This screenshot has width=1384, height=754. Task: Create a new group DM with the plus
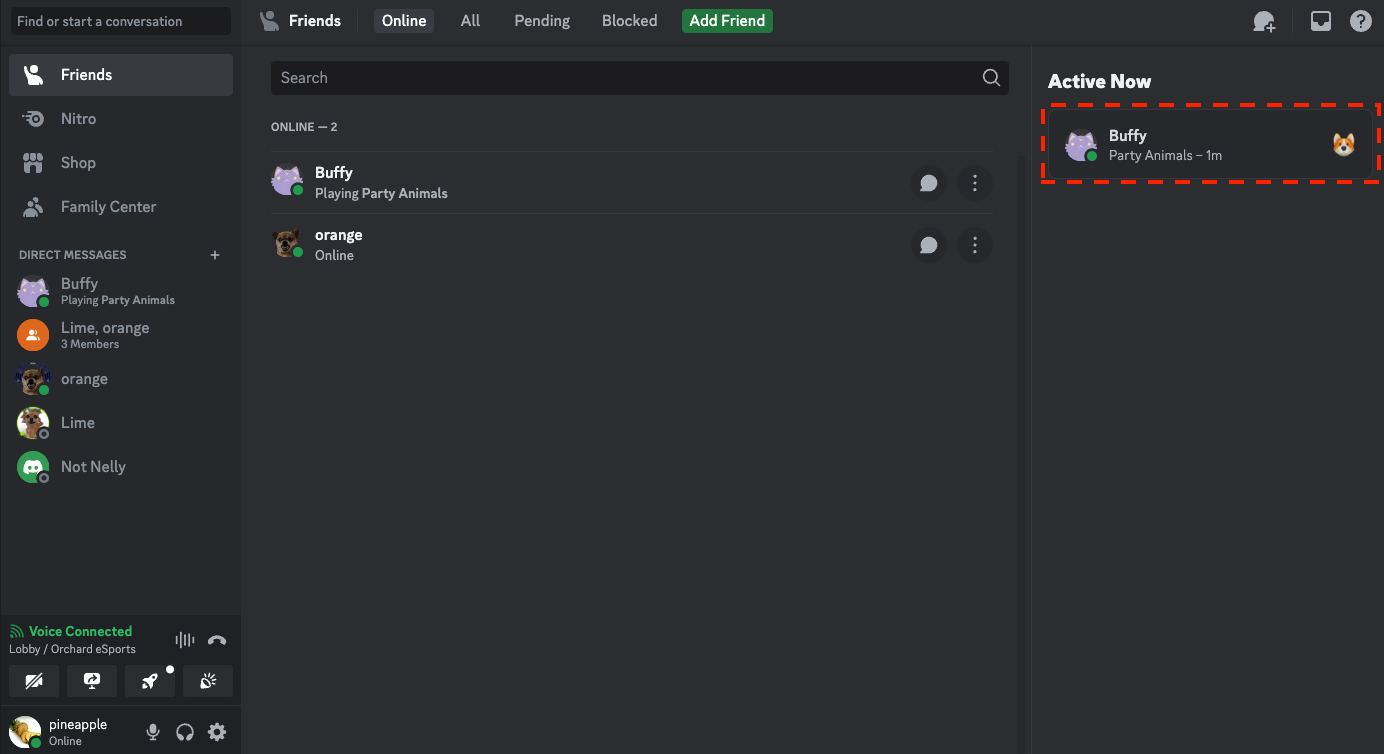point(215,255)
